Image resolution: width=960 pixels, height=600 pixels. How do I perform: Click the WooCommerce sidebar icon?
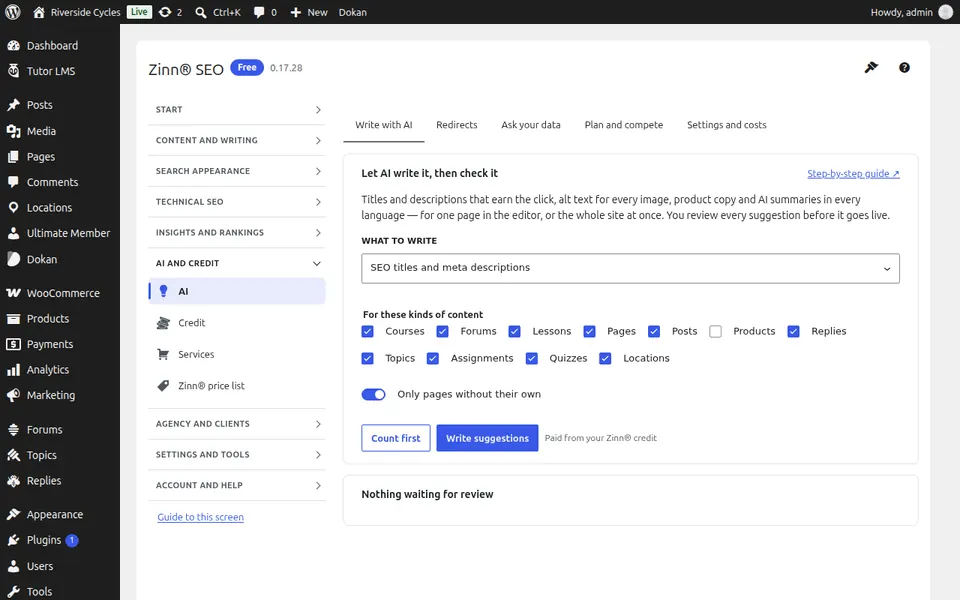pos(13,293)
